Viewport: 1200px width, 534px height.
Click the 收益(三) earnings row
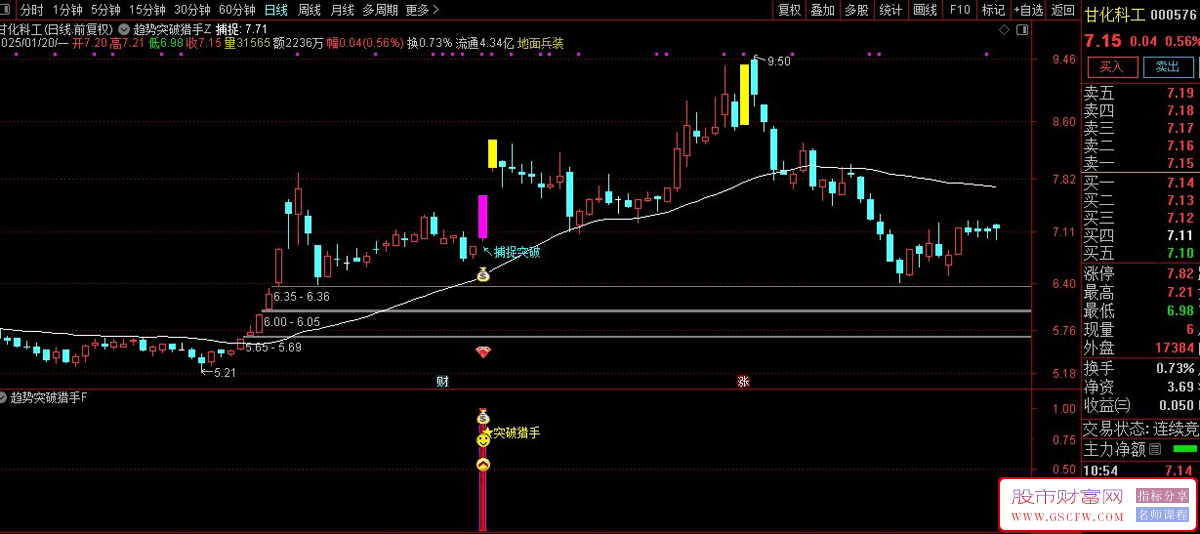[1140, 405]
